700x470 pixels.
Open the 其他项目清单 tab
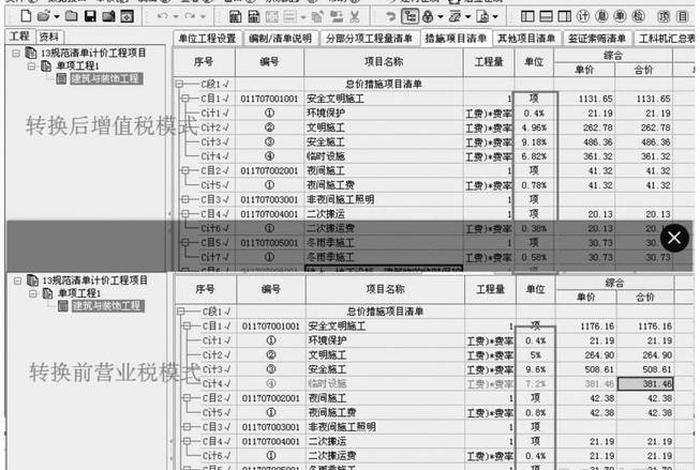527,38
